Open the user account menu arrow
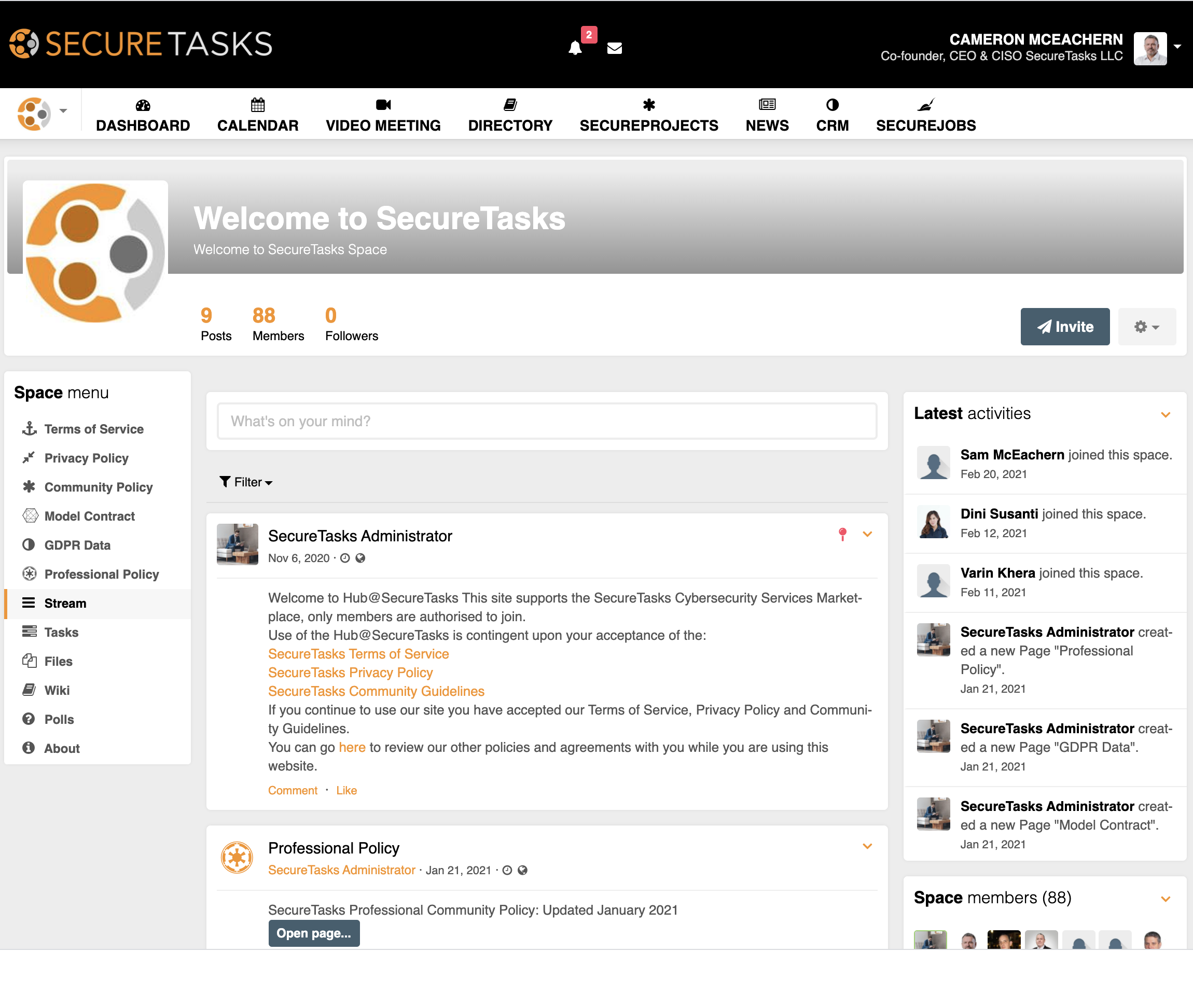The image size is (1193, 1008). pyautogui.click(x=1177, y=47)
